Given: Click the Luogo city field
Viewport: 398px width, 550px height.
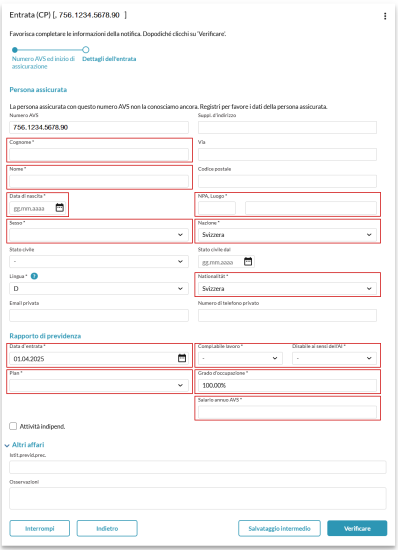Looking at the screenshot, I should [311, 208].
